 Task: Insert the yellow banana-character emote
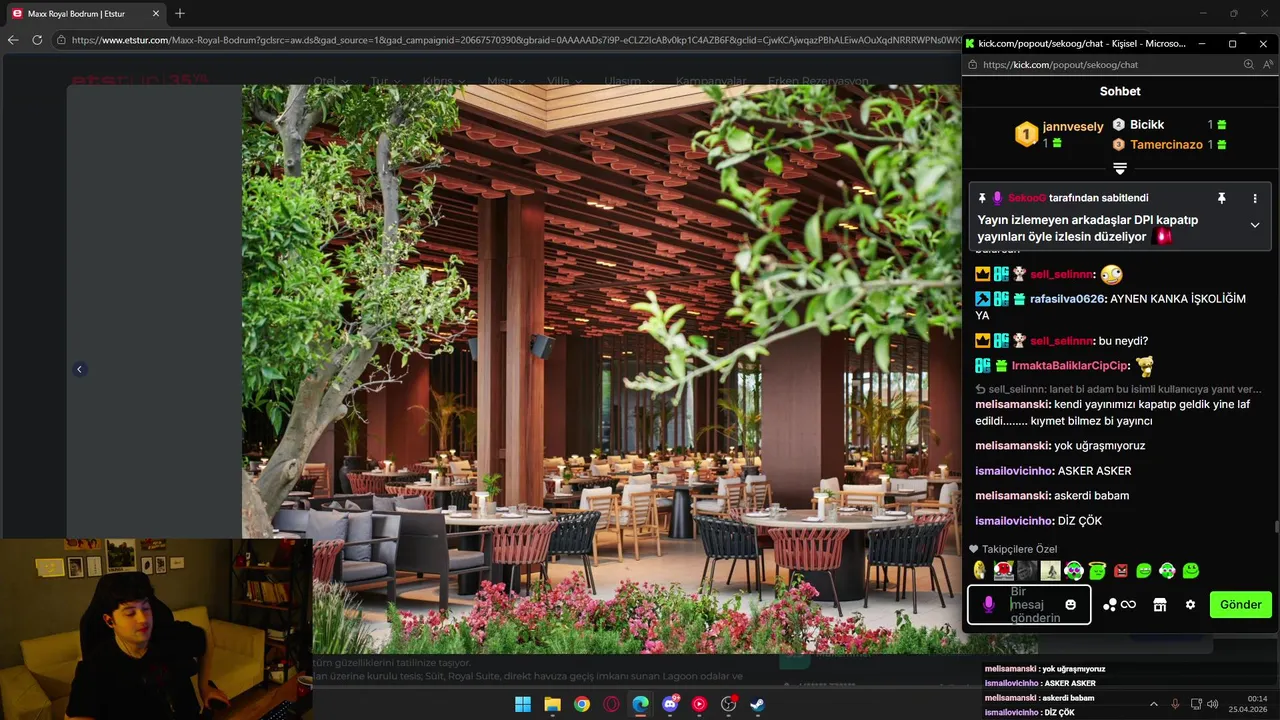tap(980, 571)
